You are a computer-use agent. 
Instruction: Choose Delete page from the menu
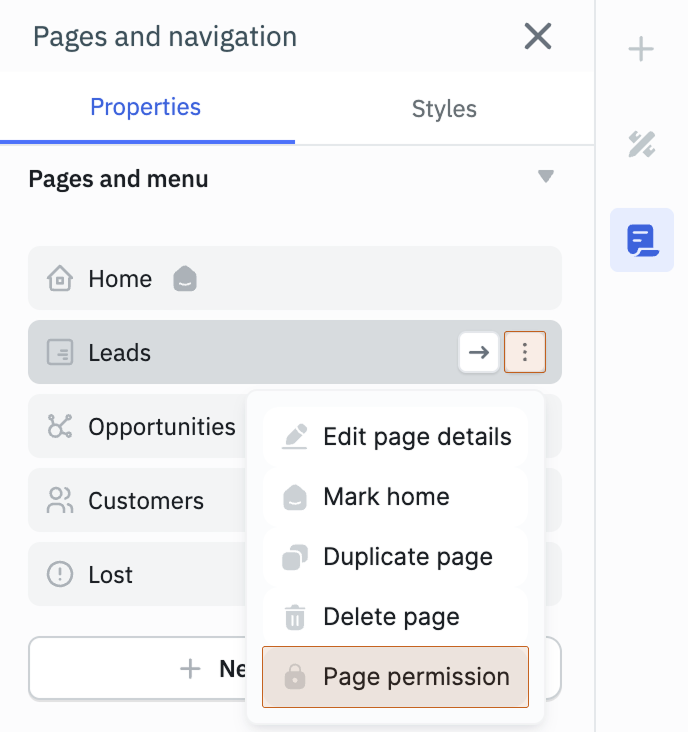(395, 617)
